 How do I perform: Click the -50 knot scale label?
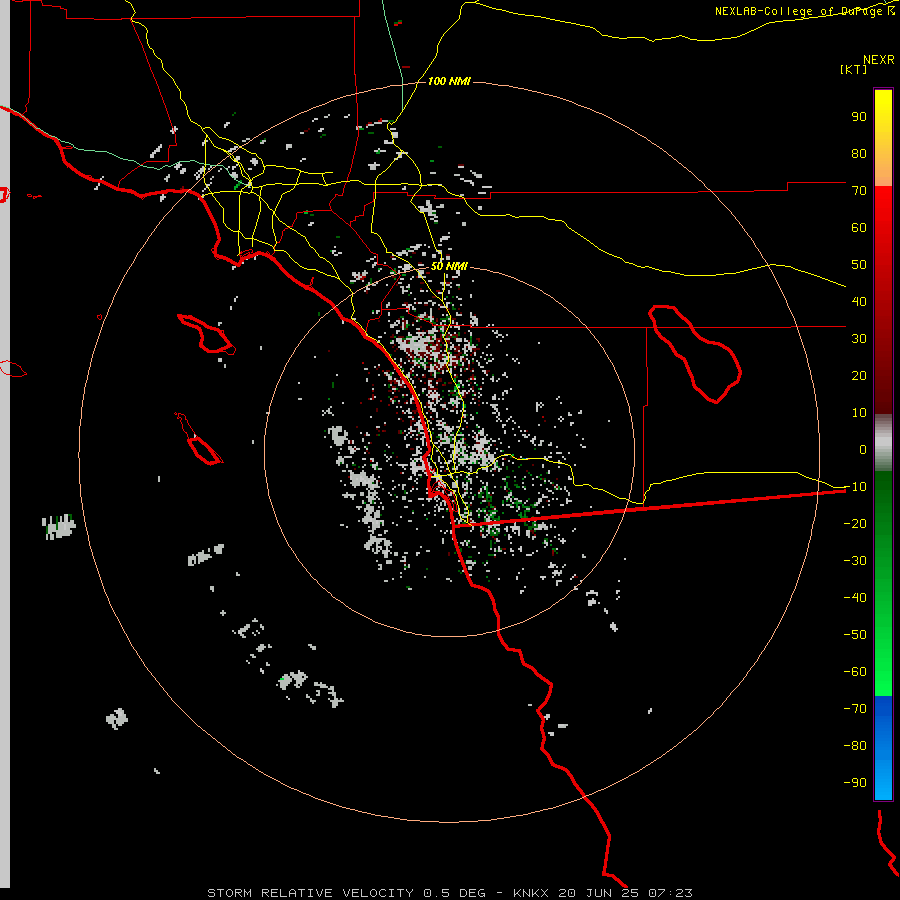[x=855, y=634]
